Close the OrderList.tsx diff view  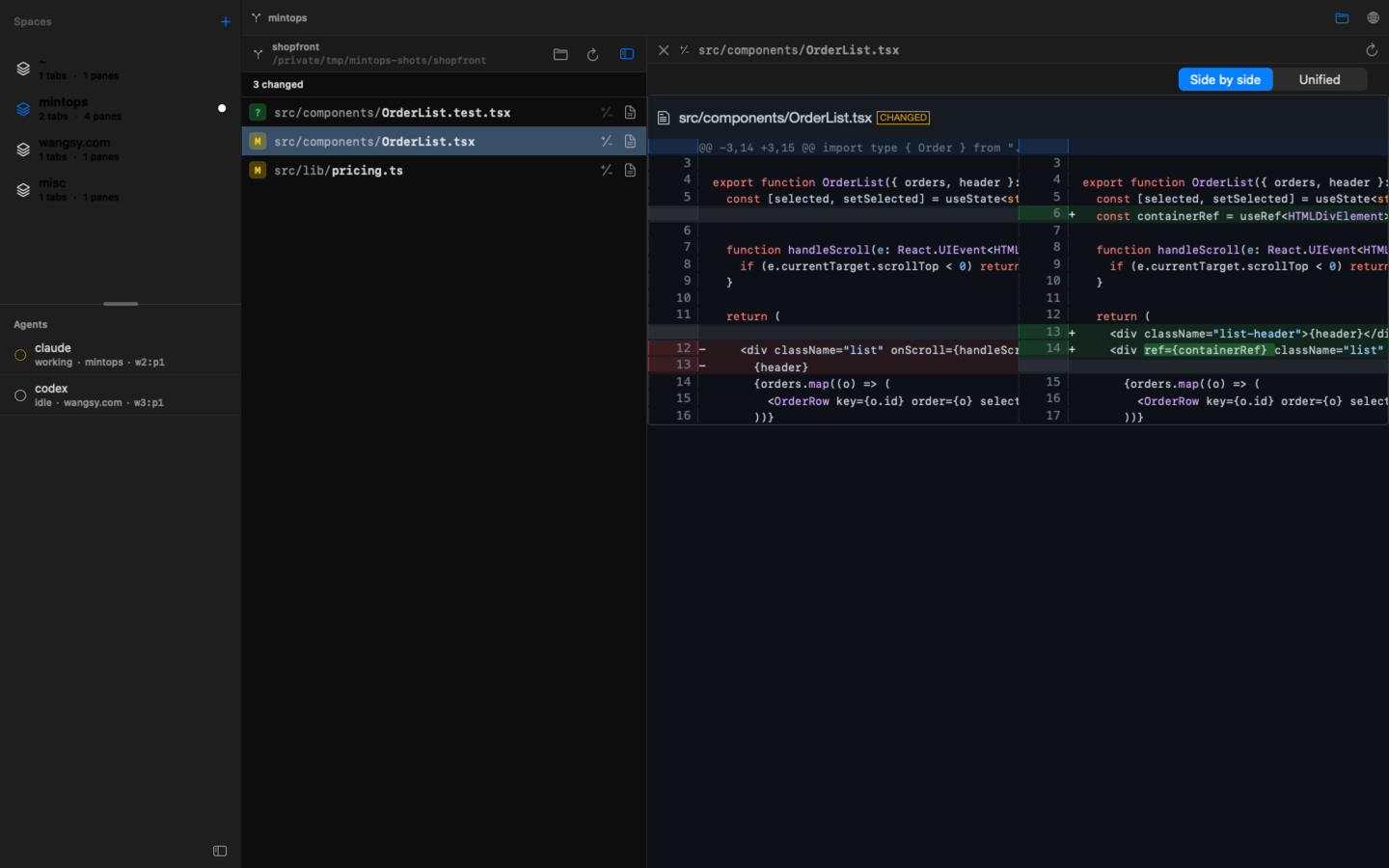tap(664, 50)
